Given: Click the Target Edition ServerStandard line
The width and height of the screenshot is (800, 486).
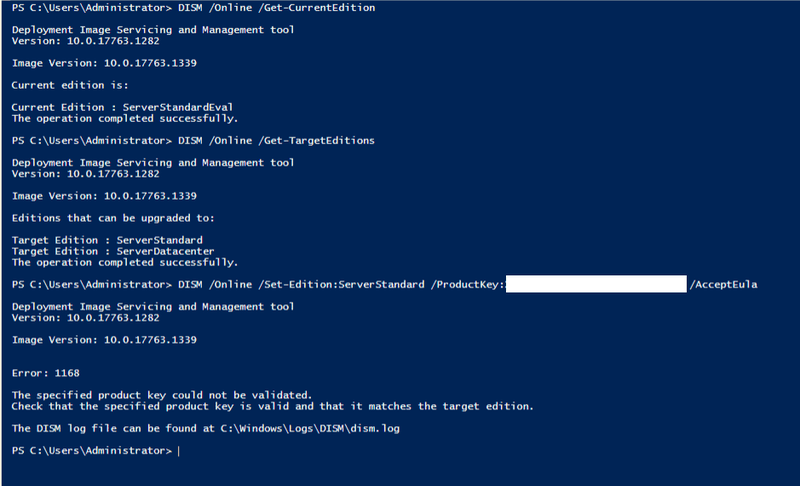Looking at the screenshot, I should point(107,240).
